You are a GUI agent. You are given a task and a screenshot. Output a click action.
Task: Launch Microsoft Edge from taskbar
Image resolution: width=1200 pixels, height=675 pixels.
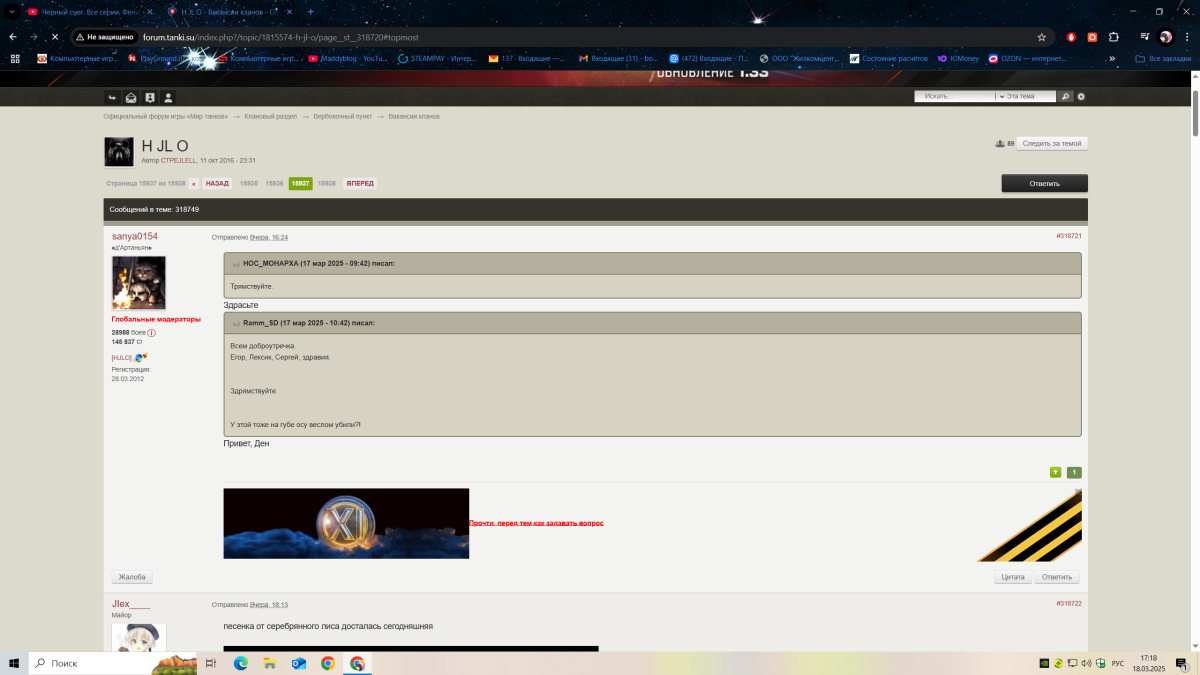tap(240, 663)
